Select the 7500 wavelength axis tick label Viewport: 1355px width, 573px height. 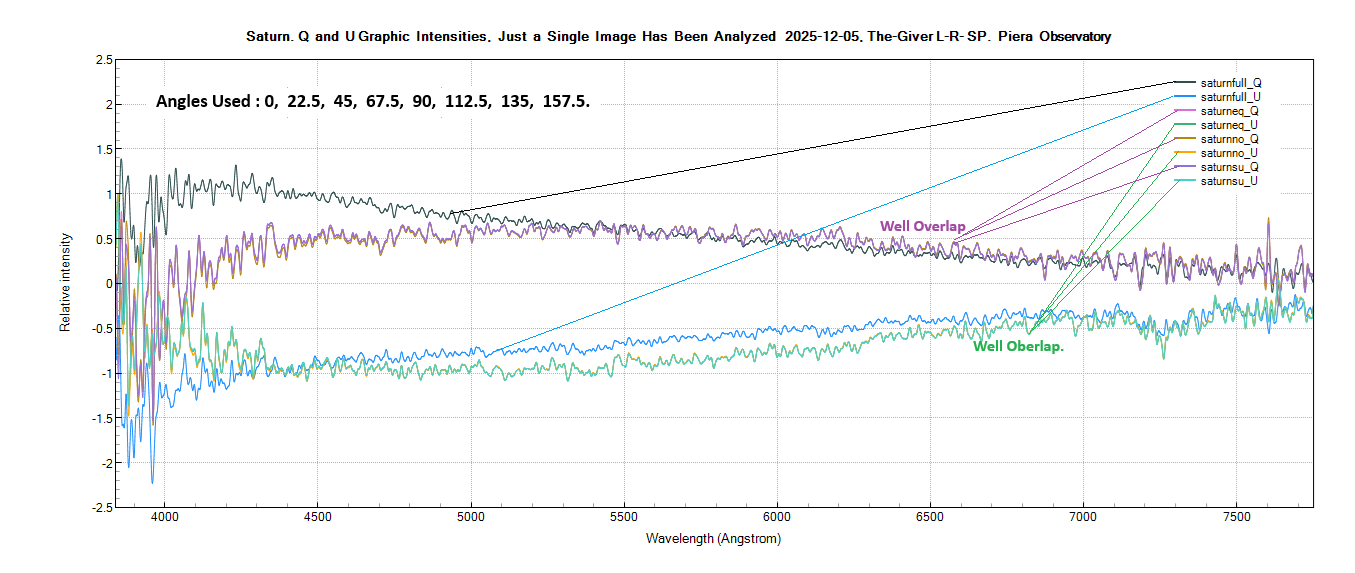pyautogui.click(x=1236, y=518)
